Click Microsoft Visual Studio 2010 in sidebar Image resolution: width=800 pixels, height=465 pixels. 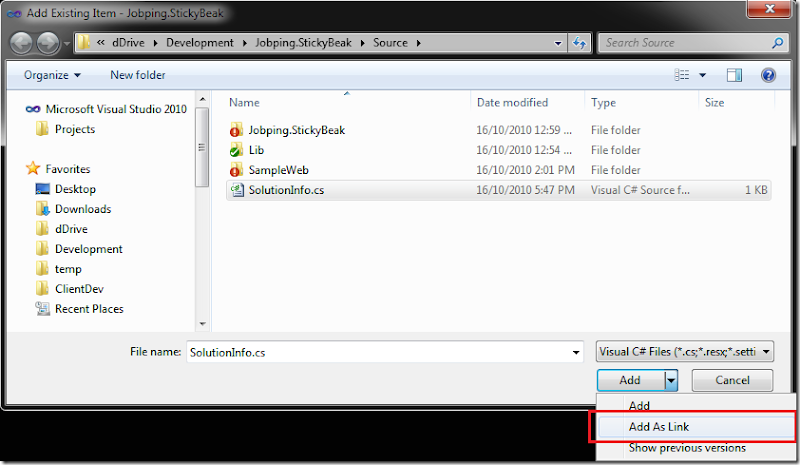[x=116, y=109]
